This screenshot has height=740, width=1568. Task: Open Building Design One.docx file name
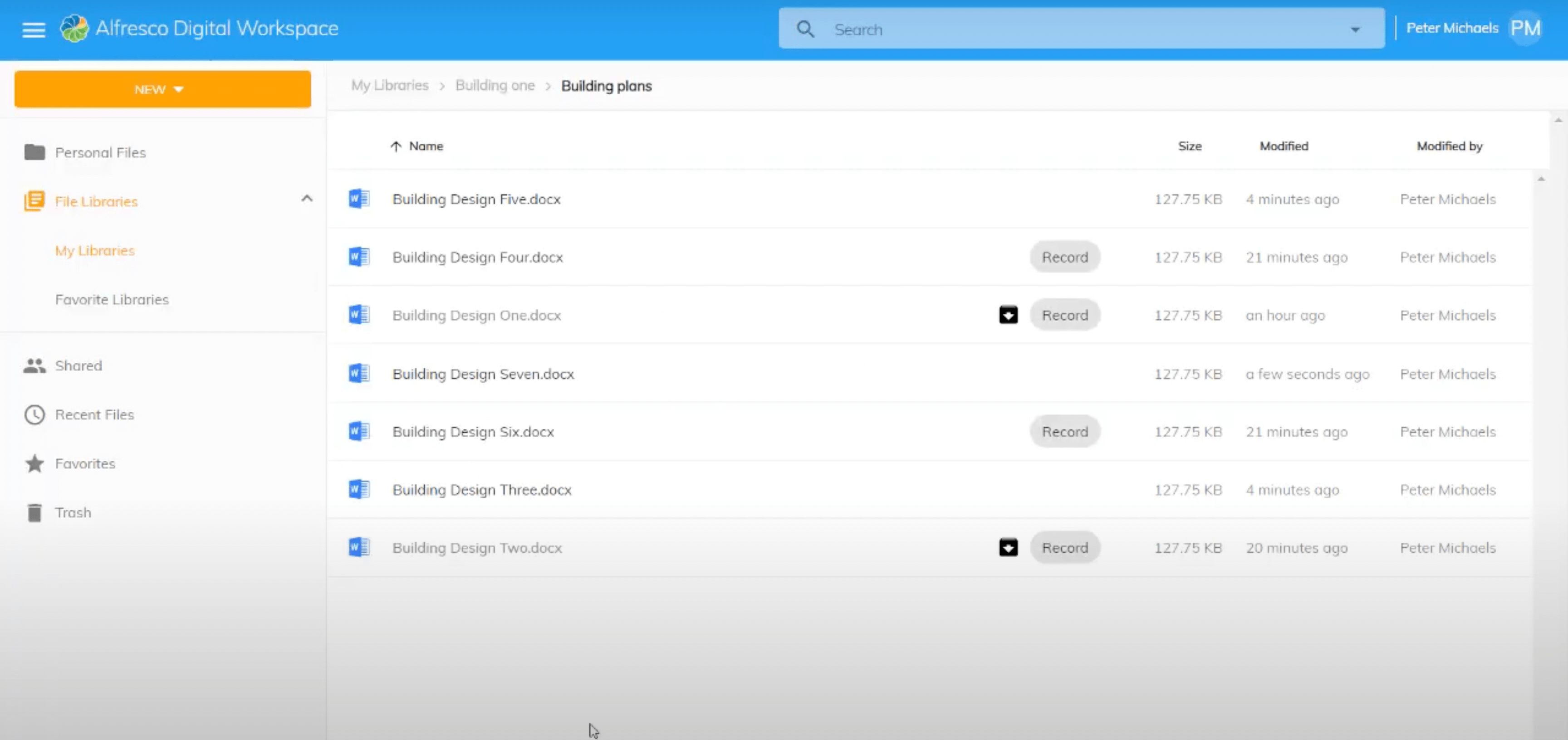coord(476,315)
